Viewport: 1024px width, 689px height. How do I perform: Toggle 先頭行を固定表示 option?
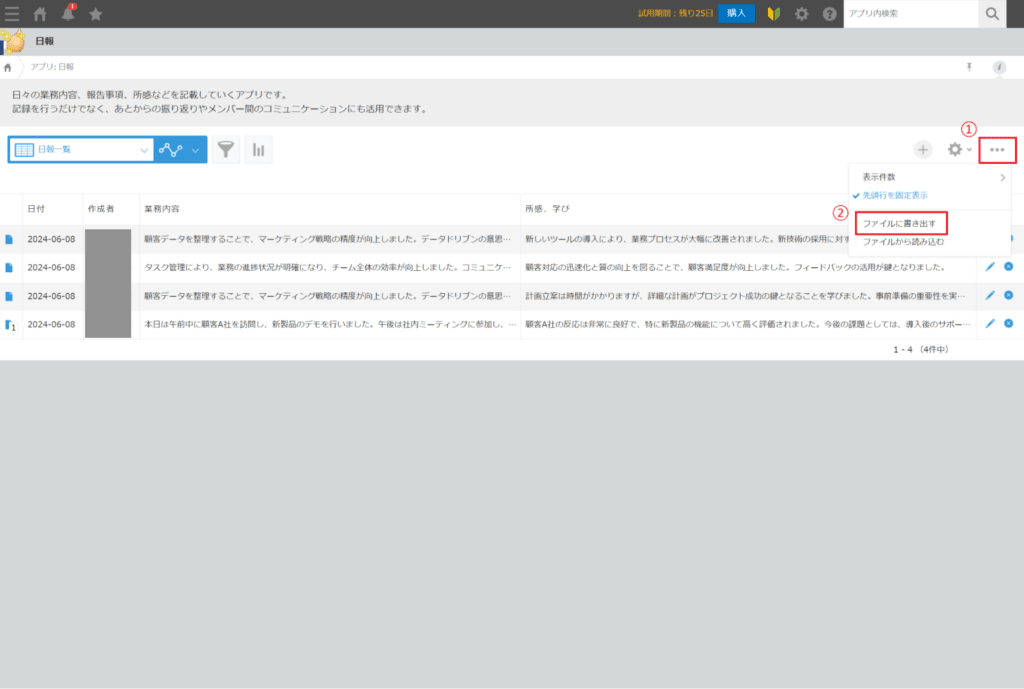click(895, 195)
